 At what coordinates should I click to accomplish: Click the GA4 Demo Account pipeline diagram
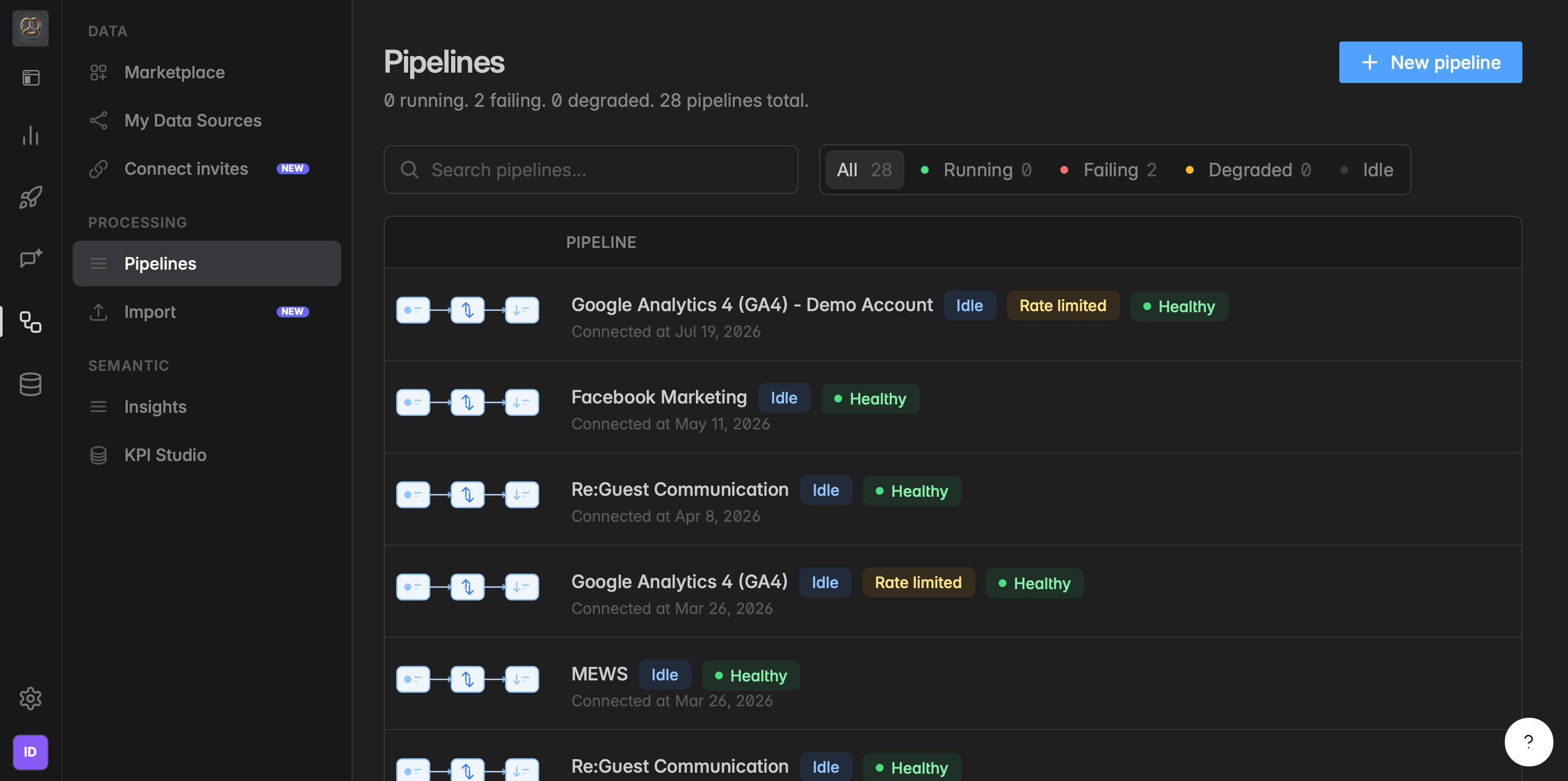coord(468,310)
